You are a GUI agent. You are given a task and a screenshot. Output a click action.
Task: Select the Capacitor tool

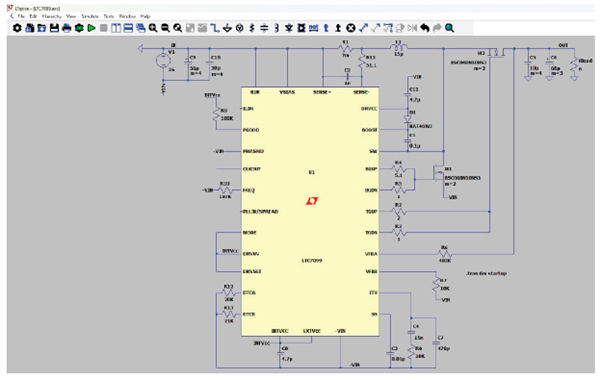pos(264,28)
